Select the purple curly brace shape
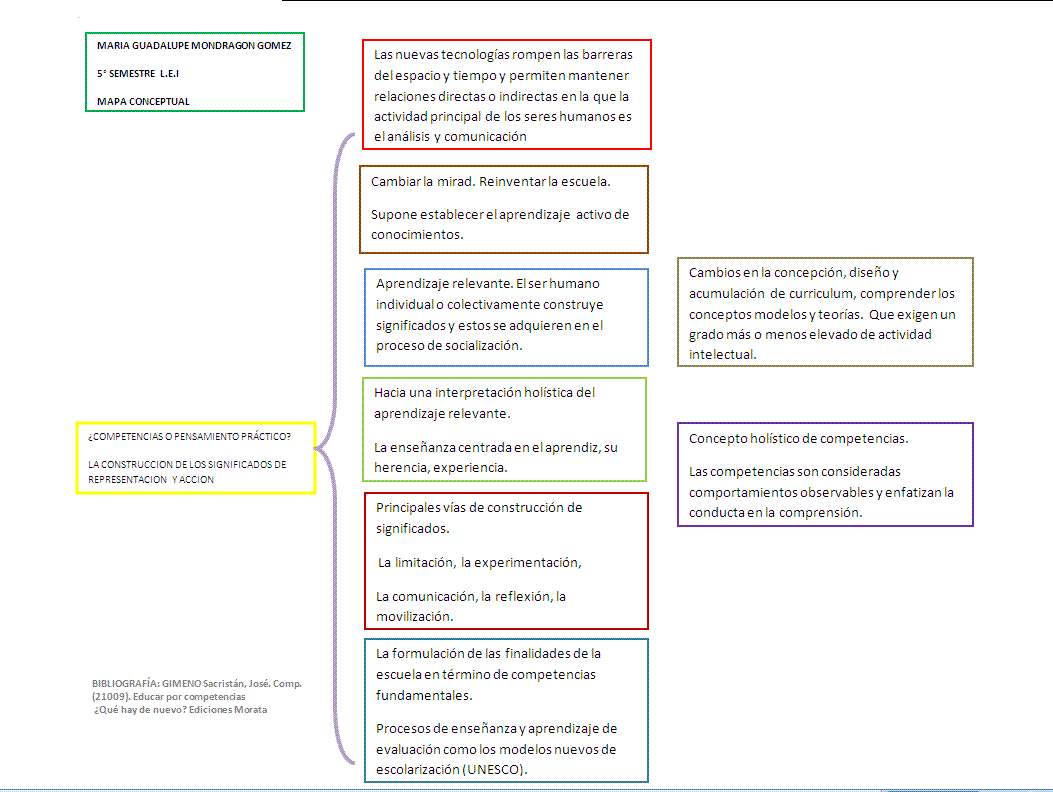This screenshot has width=1053, height=792. 335,448
